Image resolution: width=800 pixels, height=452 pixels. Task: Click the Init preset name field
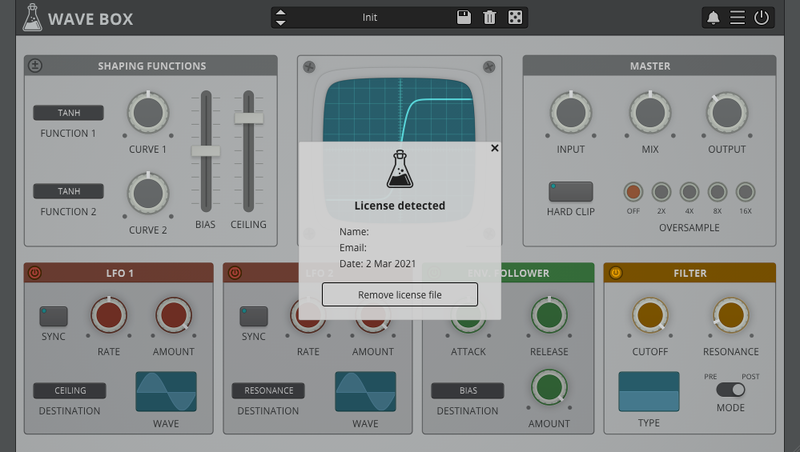click(x=370, y=18)
